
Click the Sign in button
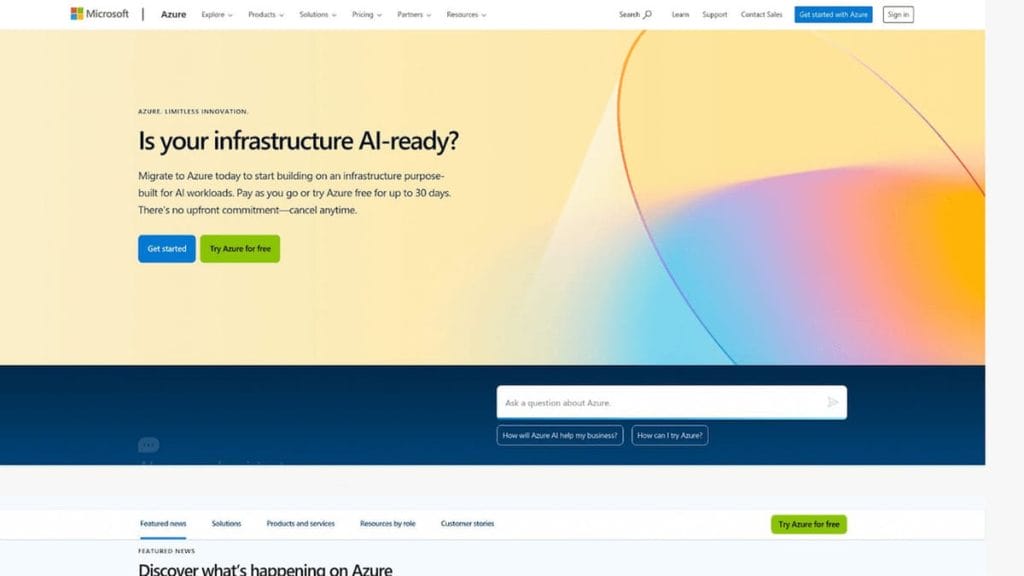898,14
